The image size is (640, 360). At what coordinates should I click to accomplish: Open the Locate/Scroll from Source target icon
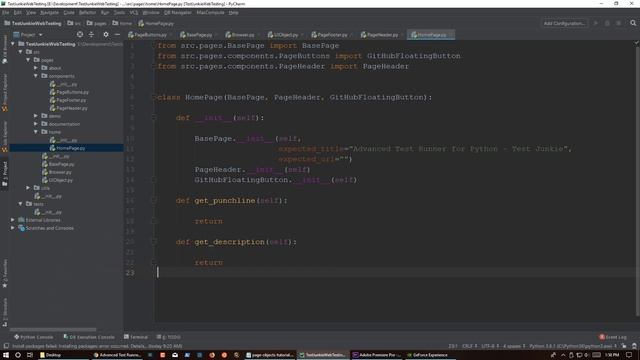[x=80, y=35]
